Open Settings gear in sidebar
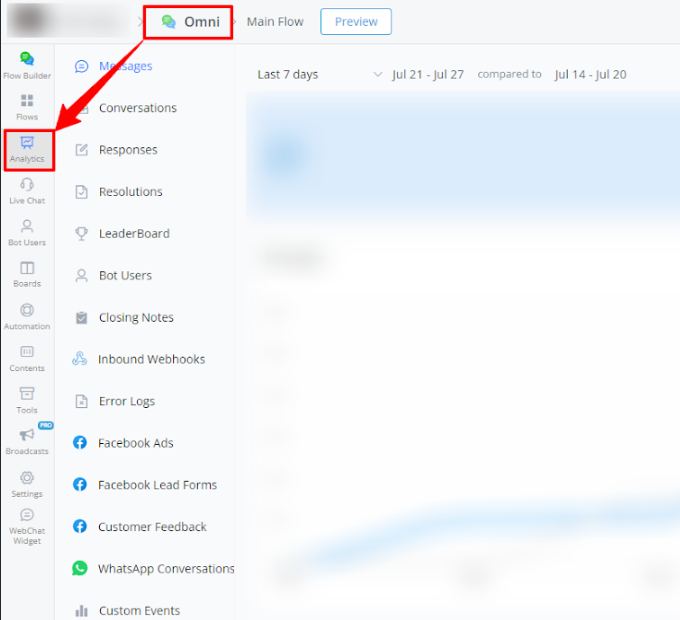The width and height of the screenshot is (680, 620). [x=27, y=483]
